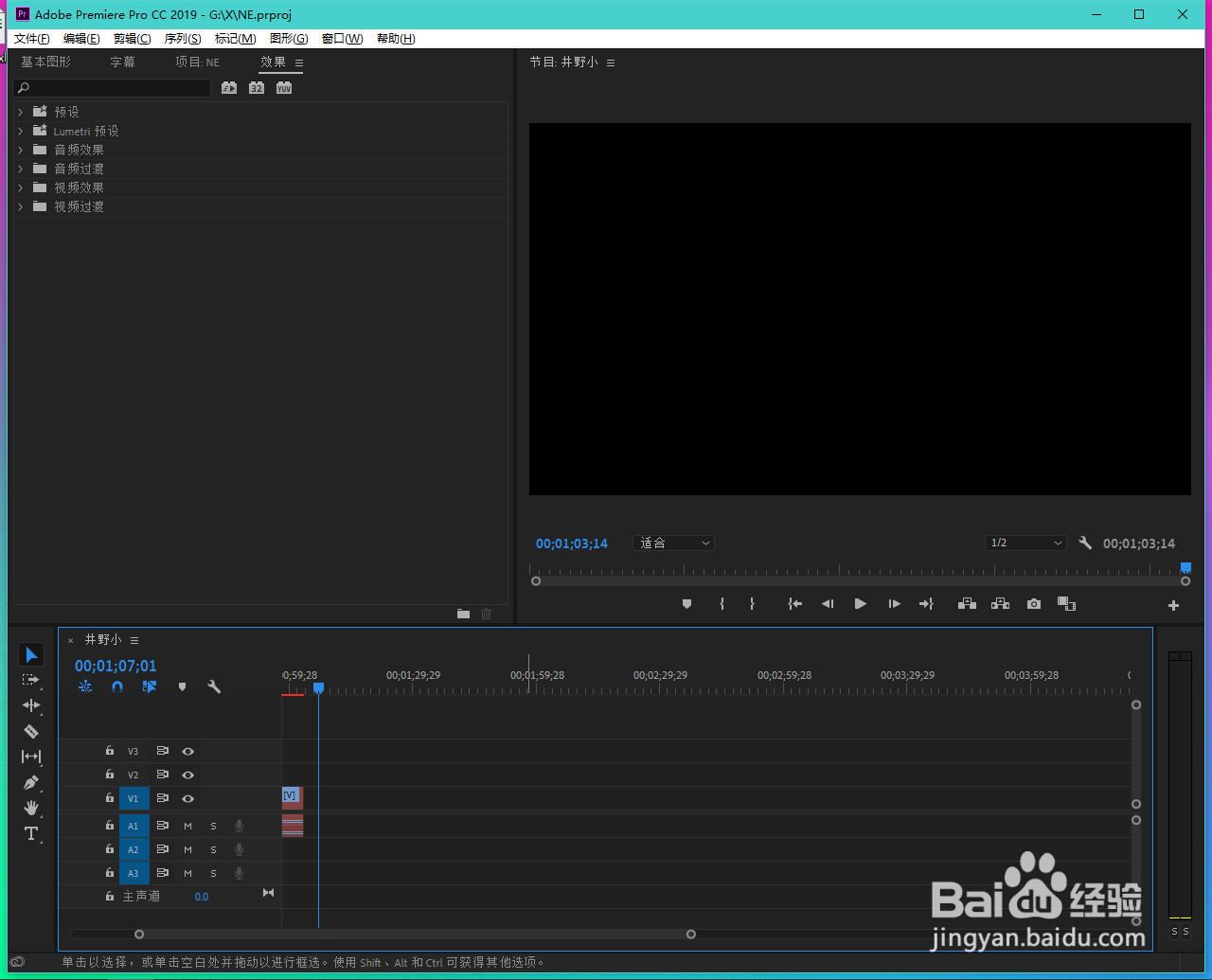Solo track A2
The image size is (1212, 980).
pyautogui.click(x=213, y=849)
